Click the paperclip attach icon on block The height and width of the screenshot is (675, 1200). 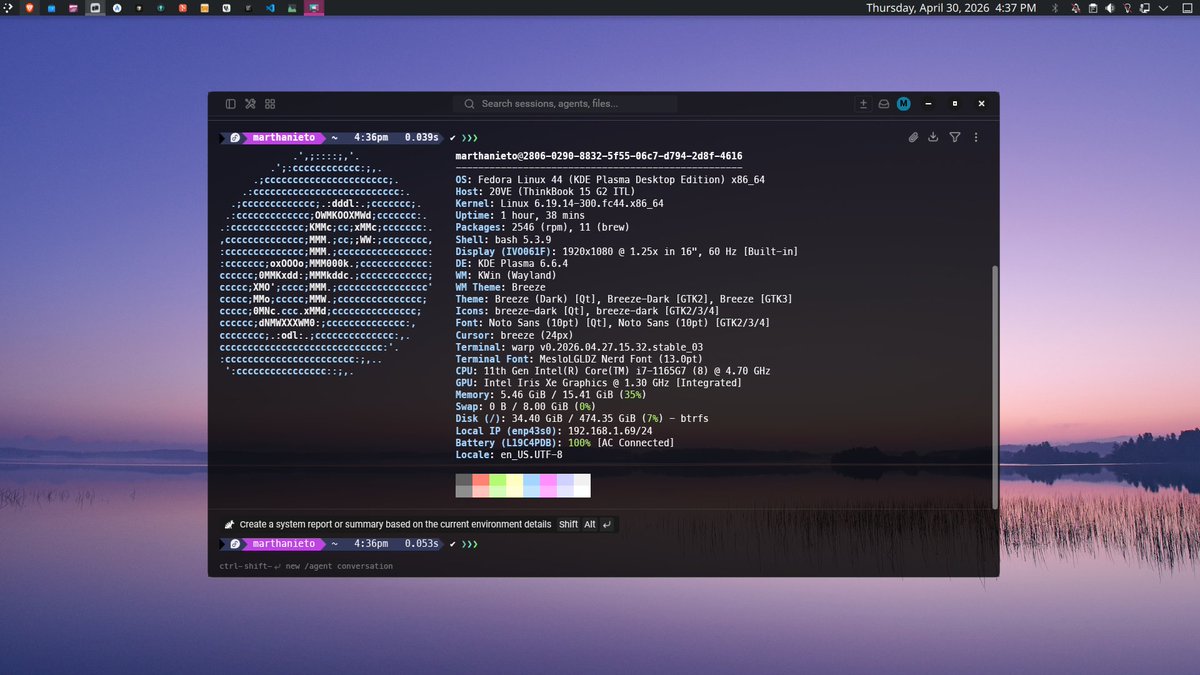click(913, 138)
